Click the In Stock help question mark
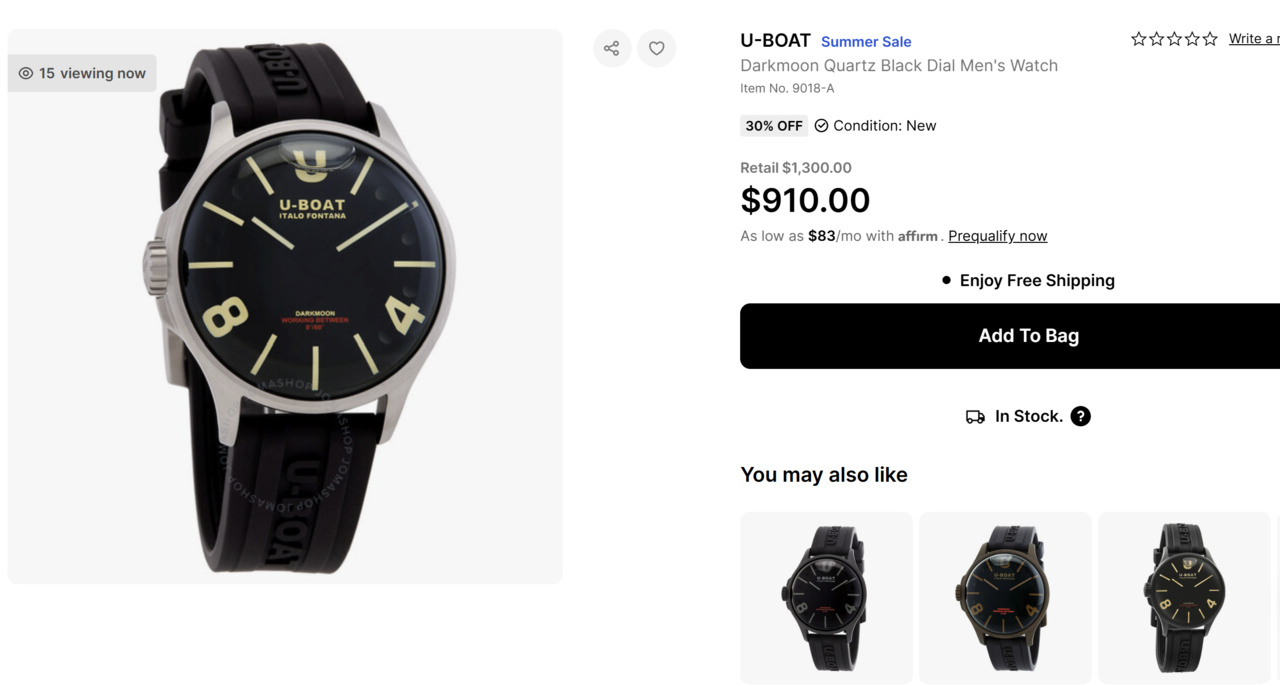The height and width of the screenshot is (686, 1280). 1080,416
